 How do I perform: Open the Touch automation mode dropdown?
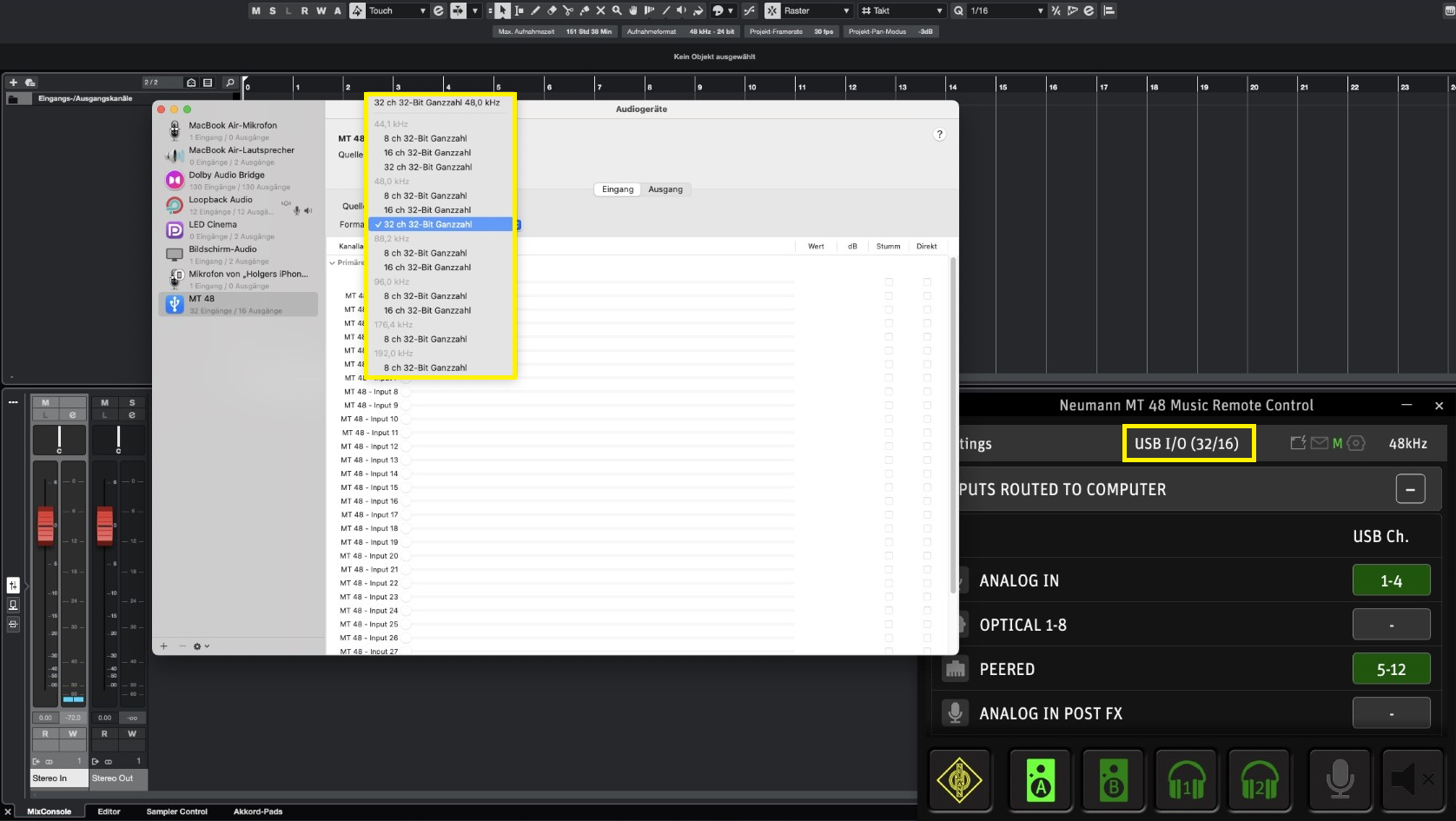pyautogui.click(x=397, y=10)
